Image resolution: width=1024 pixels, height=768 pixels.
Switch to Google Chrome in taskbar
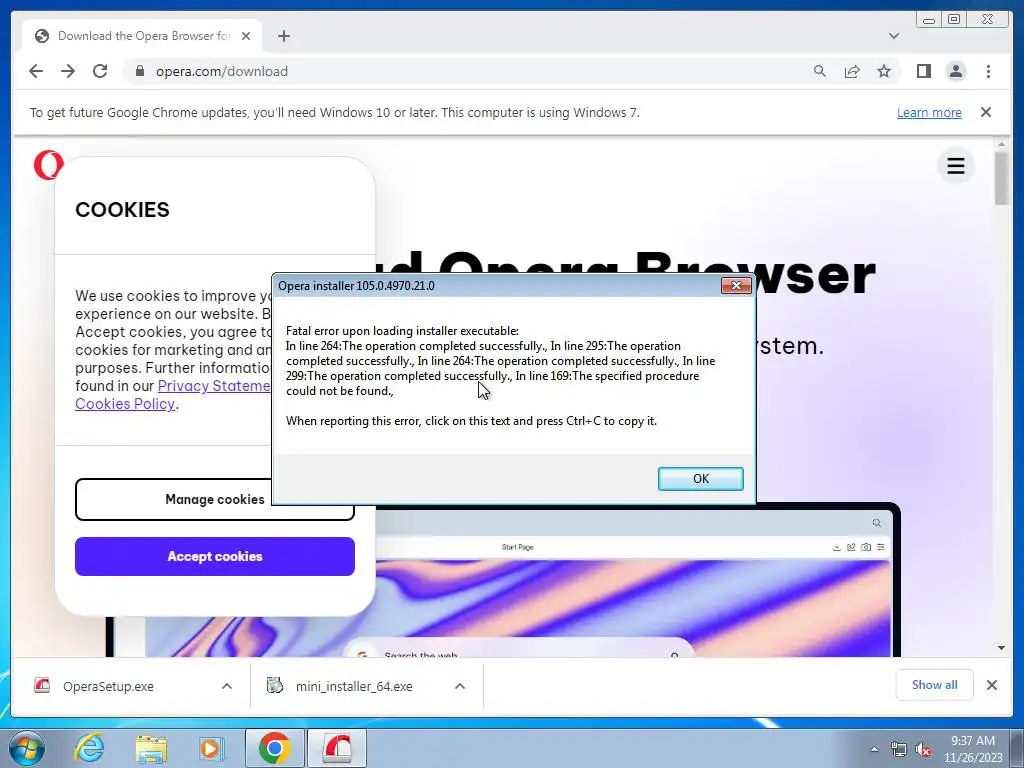[275, 748]
